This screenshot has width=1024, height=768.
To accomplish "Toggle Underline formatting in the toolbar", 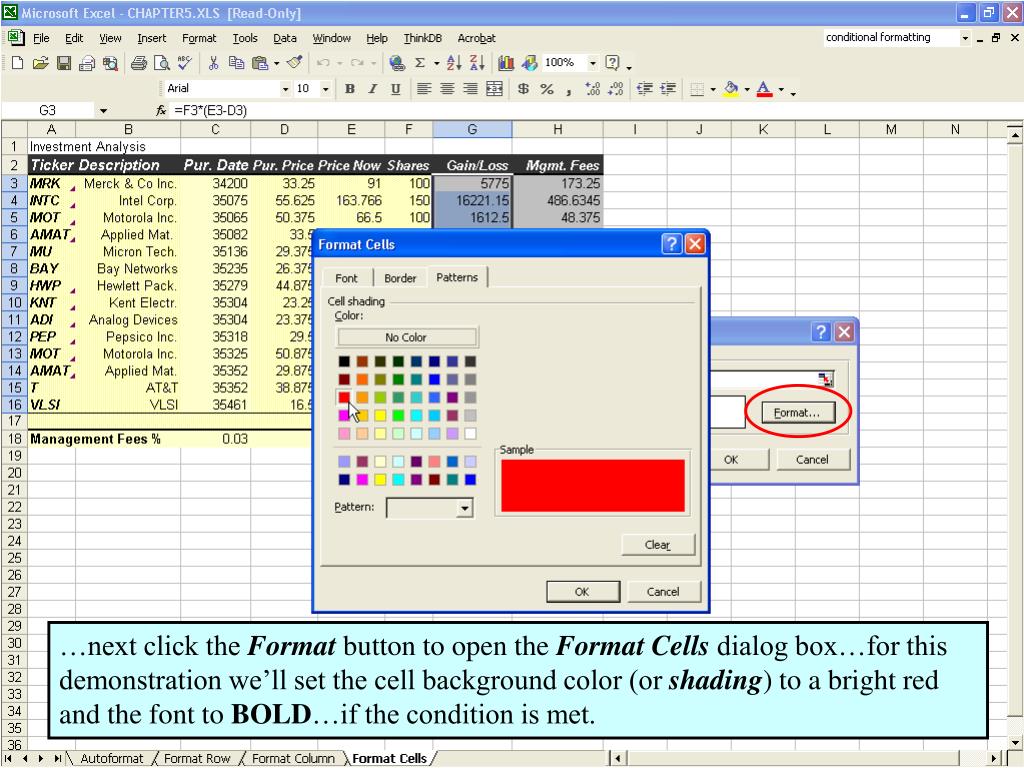I will [x=396, y=89].
